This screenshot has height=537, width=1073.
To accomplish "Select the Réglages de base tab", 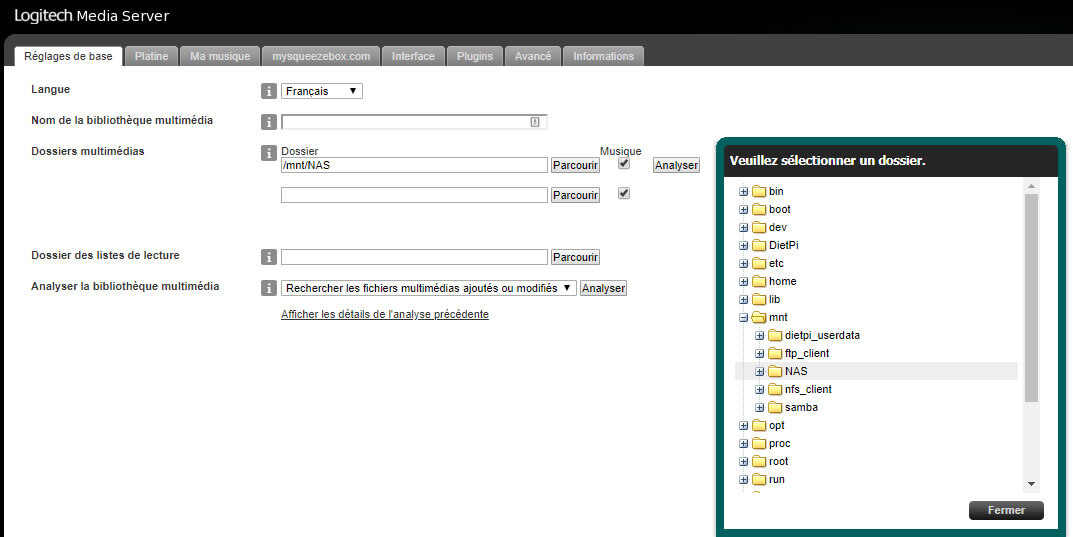I will [x=68, y=56].
